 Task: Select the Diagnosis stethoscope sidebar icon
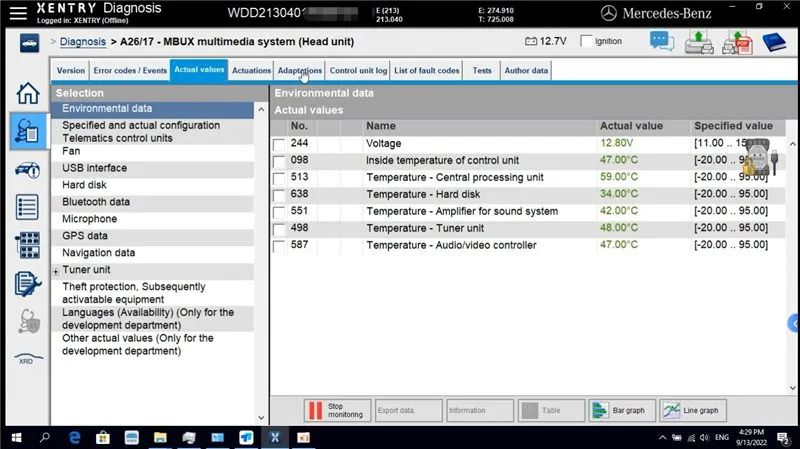tap(28, 131)
